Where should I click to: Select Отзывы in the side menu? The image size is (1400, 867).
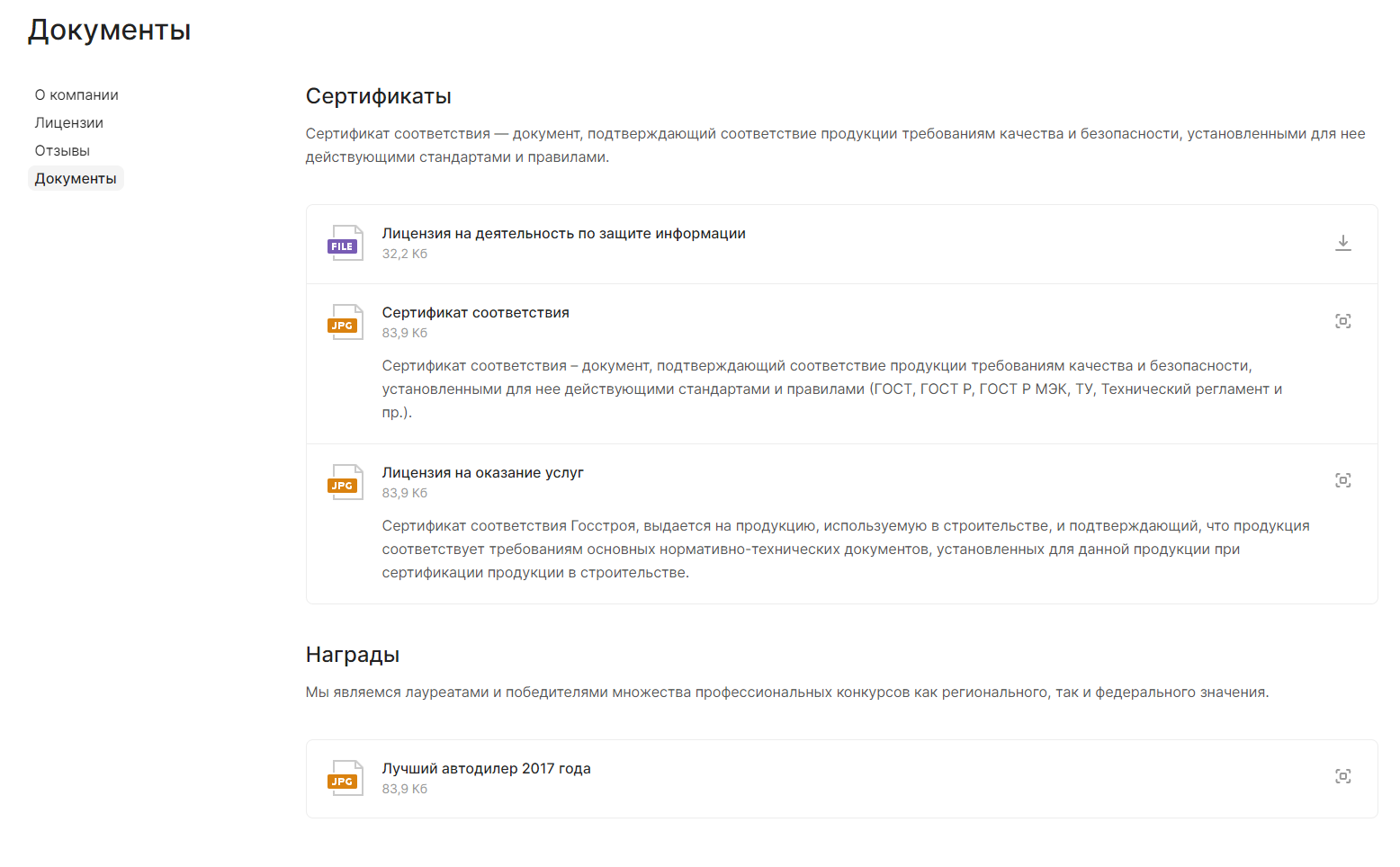(62, 151)
